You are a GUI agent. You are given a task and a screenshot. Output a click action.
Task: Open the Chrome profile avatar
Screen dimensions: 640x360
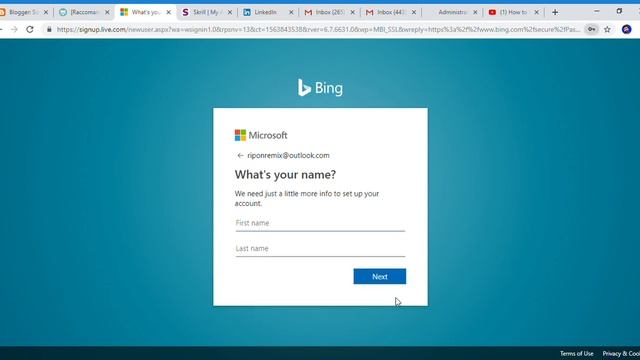[627, 29]
